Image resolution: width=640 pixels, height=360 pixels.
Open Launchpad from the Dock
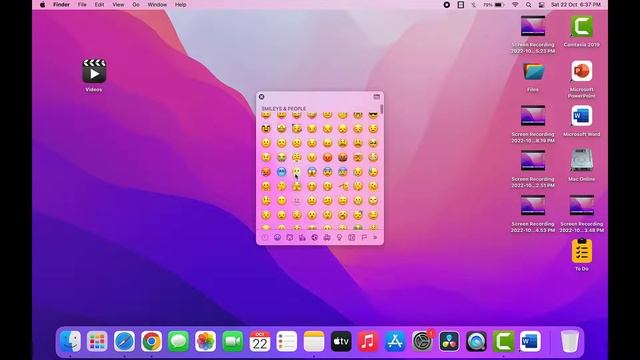pyautogui.click(x=97, y=341)
